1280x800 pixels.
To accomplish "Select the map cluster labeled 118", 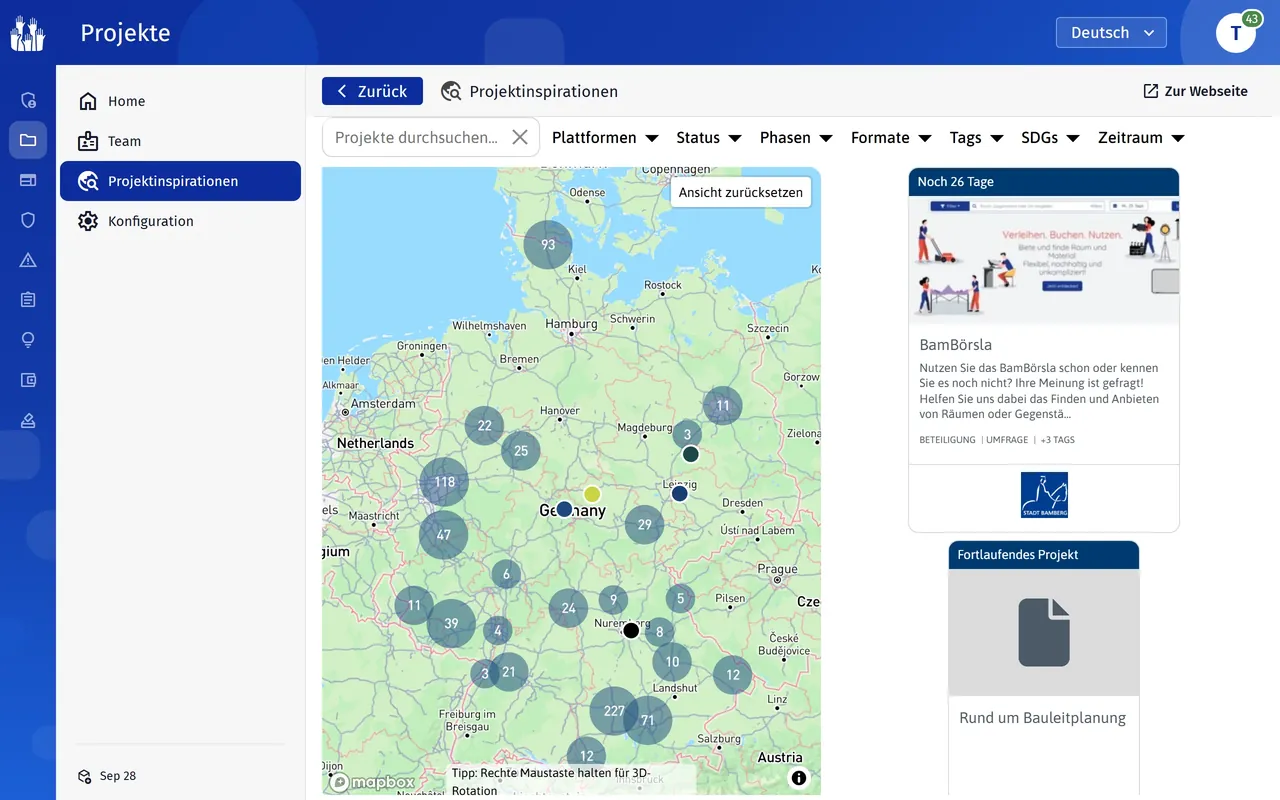I will (444, 482).
